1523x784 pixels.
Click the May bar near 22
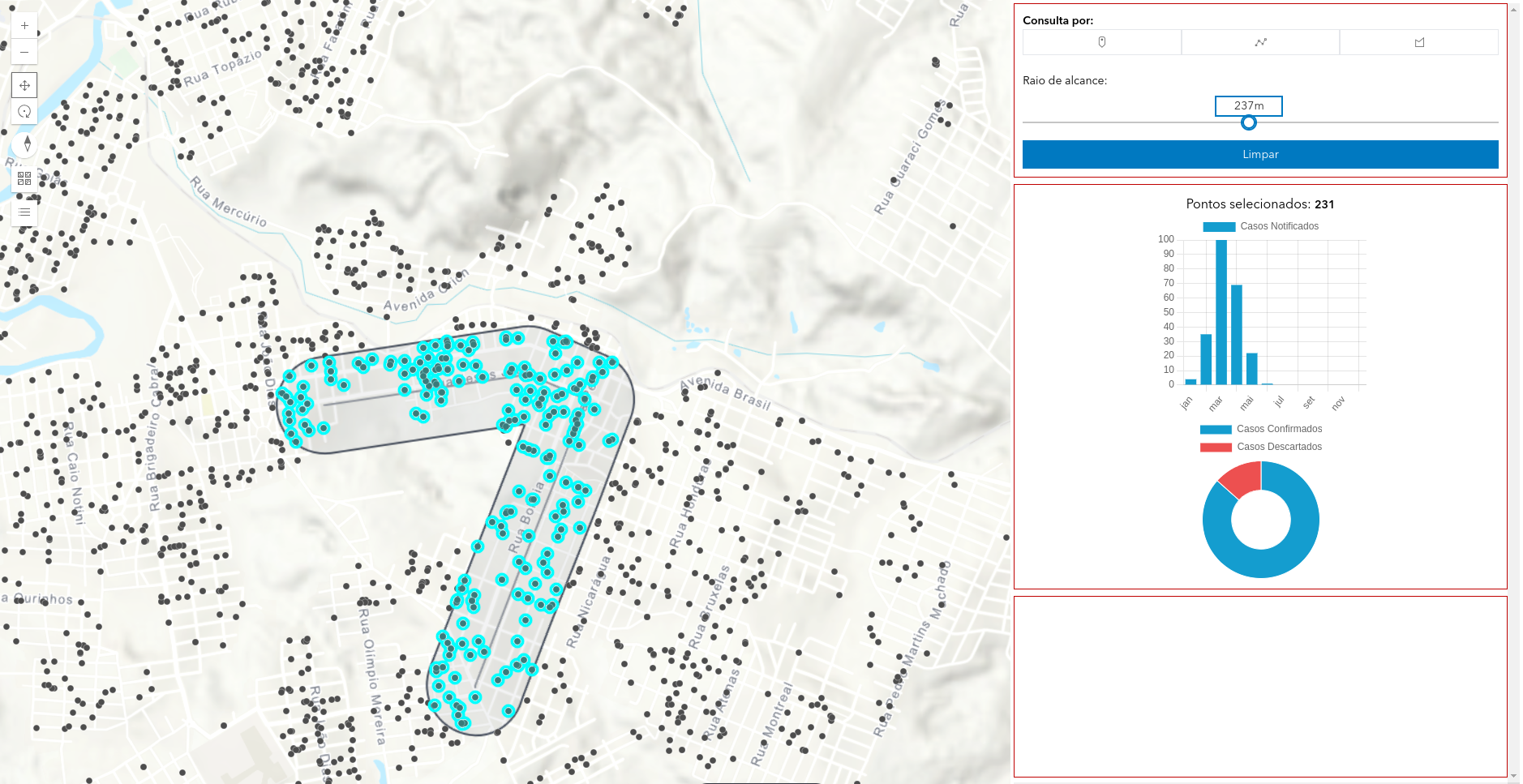[x=1252, y=369]
